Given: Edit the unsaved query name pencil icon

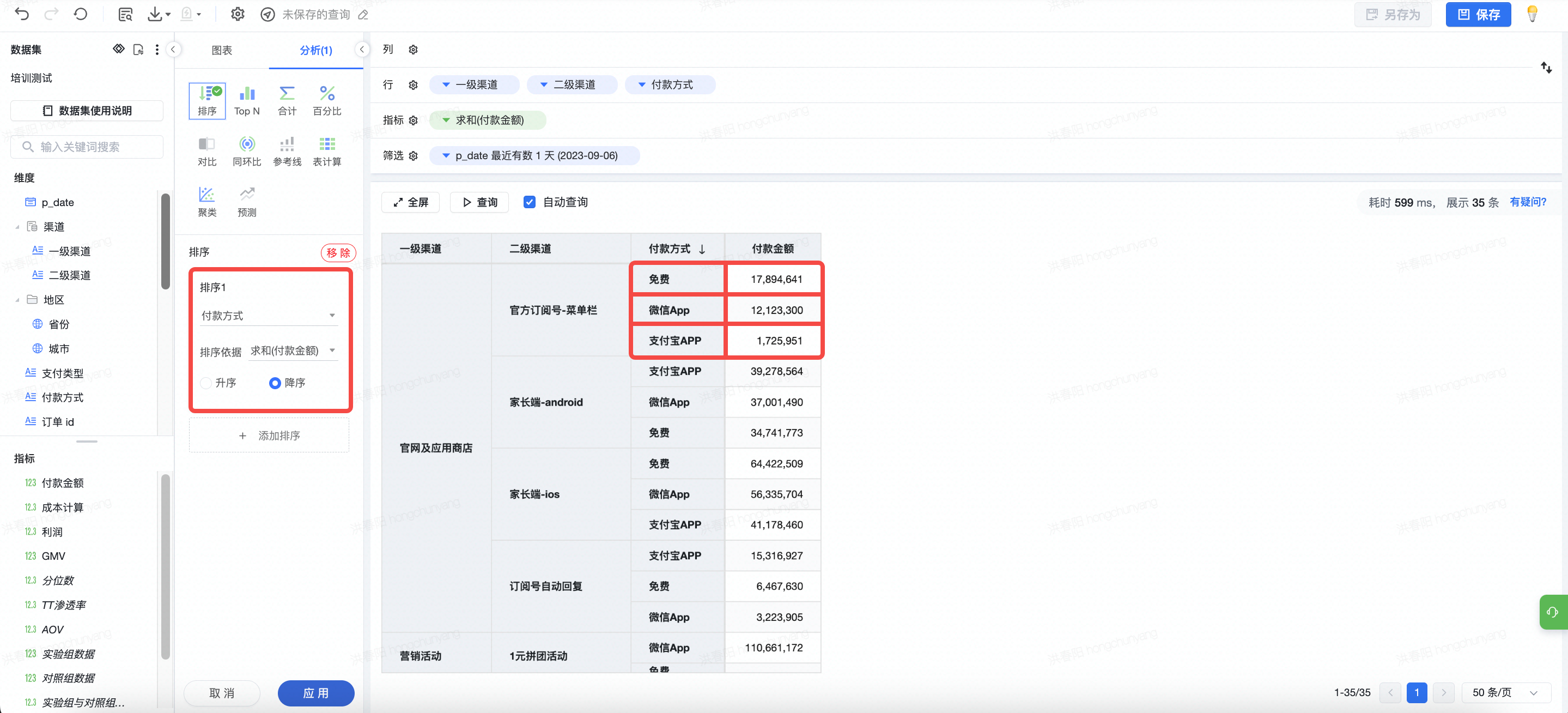Looking at the screenshot, I should [363, 15].
